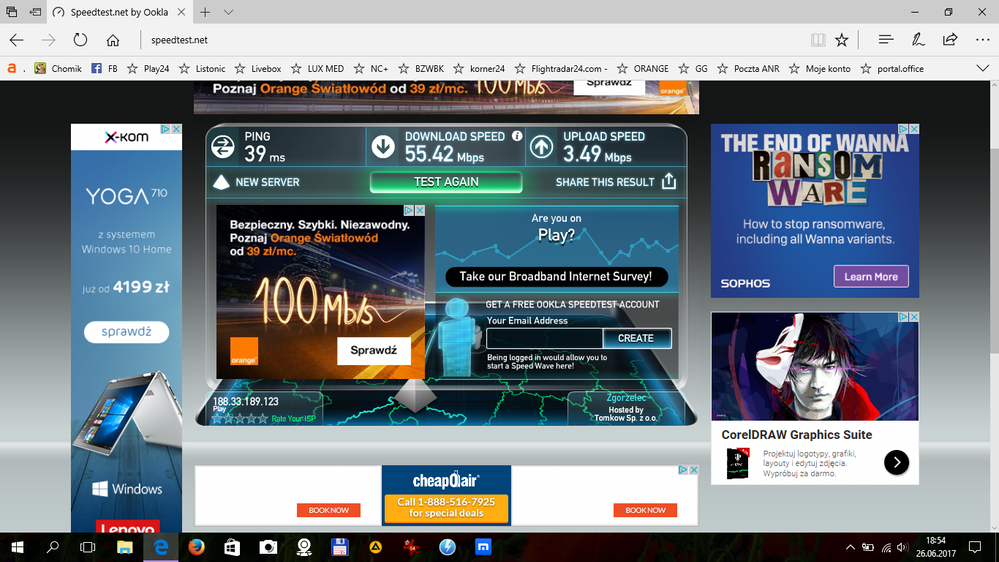Click IP address 188.33.189.123

(x=245, y=401)
